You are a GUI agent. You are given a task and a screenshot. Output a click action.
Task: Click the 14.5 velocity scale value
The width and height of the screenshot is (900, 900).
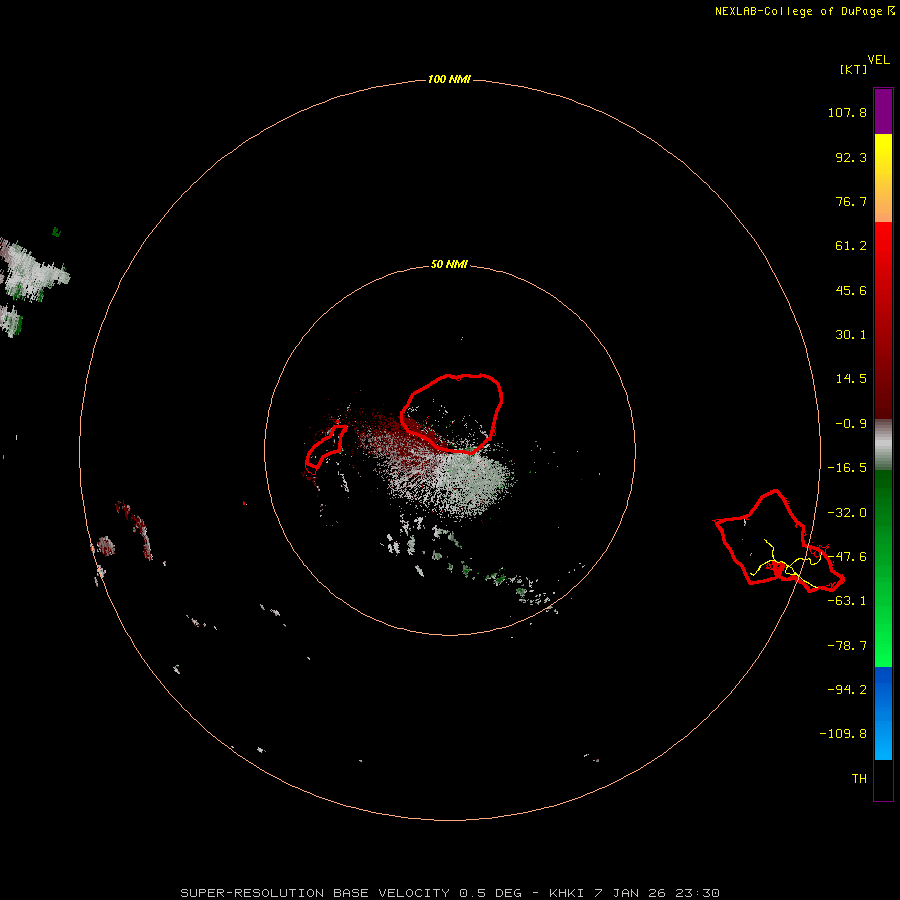tap(851, 379)
